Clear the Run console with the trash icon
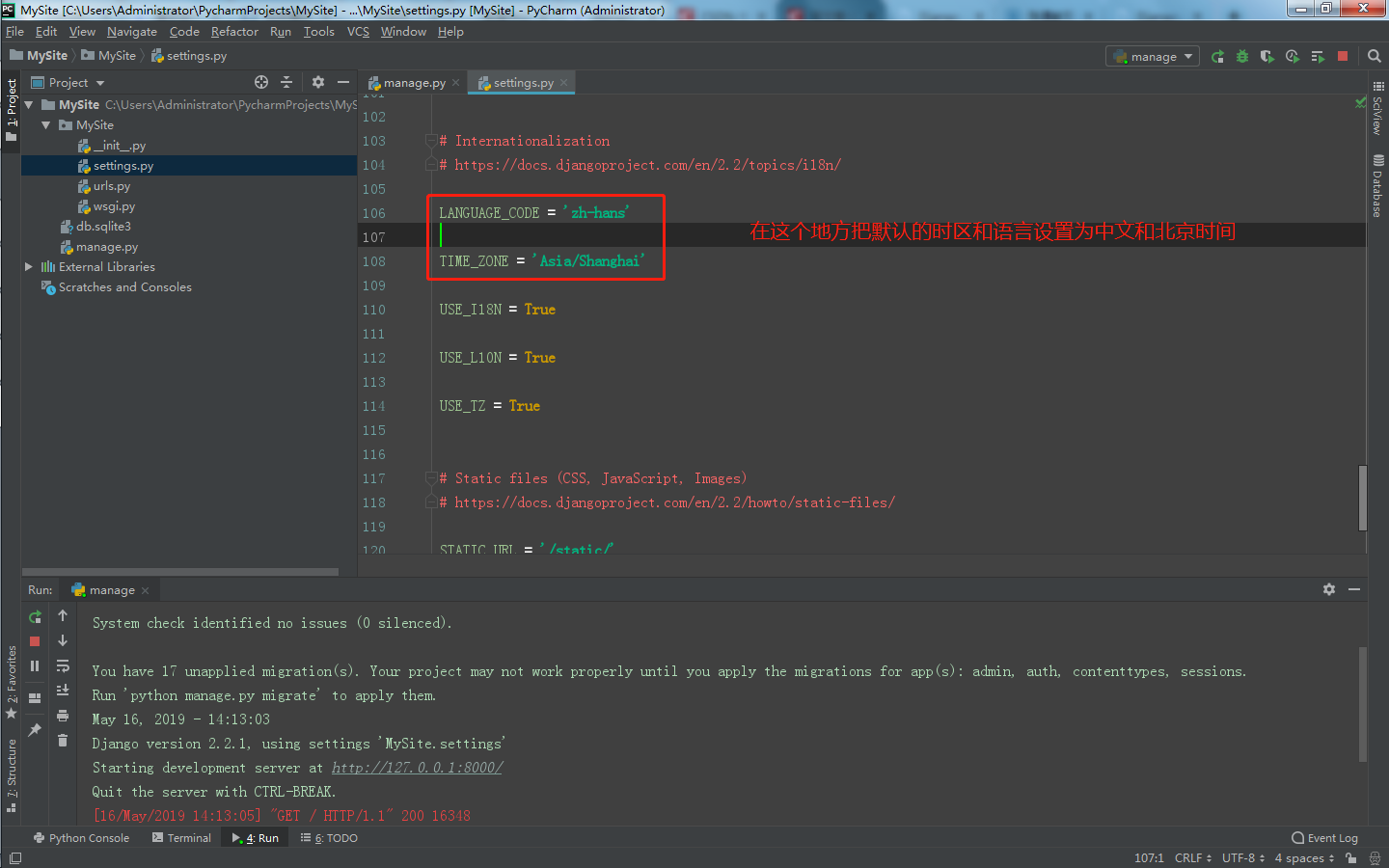 click(x=62, y=741)
